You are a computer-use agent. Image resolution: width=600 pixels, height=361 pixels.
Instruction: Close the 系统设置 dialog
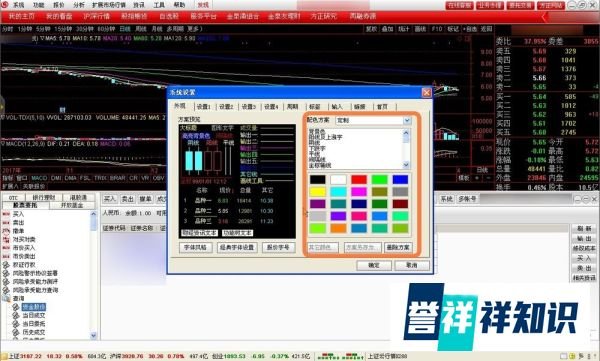[426, 93]
